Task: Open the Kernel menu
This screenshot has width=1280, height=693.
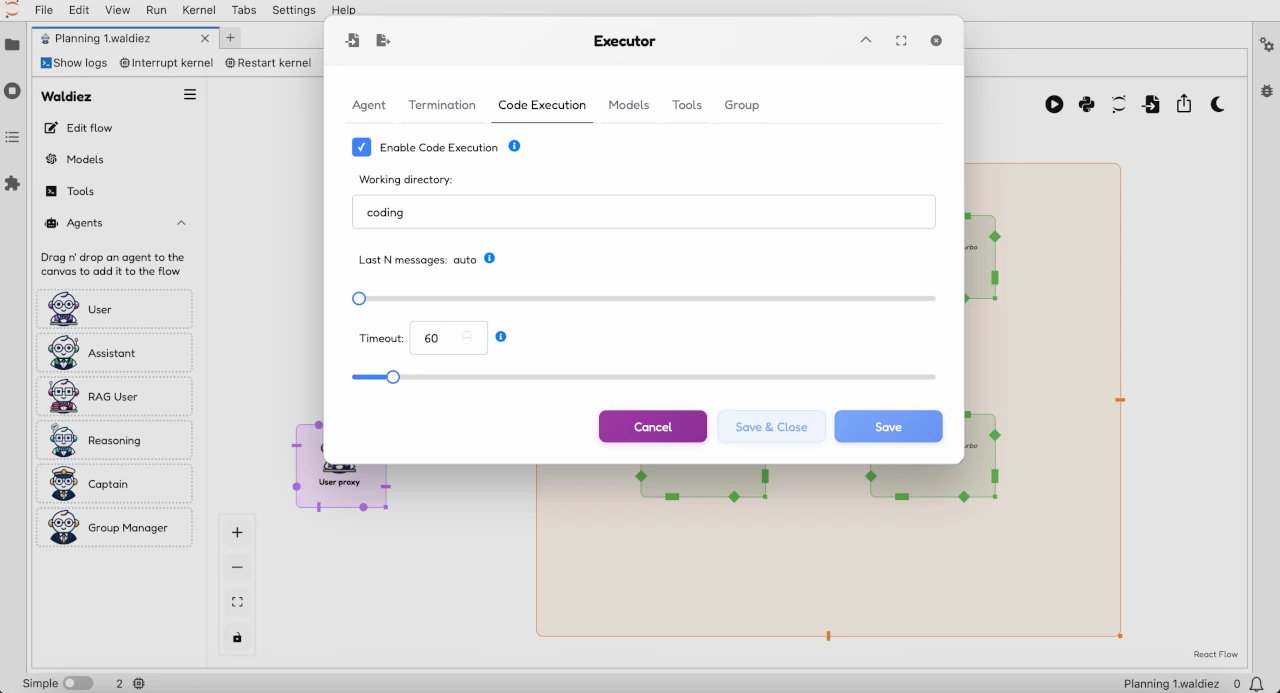Action: pyautogui.click(x=199, y=10)
